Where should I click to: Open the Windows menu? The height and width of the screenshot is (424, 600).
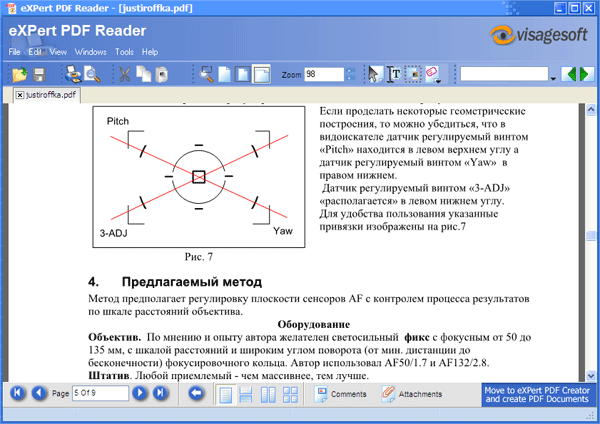(90, 52)
